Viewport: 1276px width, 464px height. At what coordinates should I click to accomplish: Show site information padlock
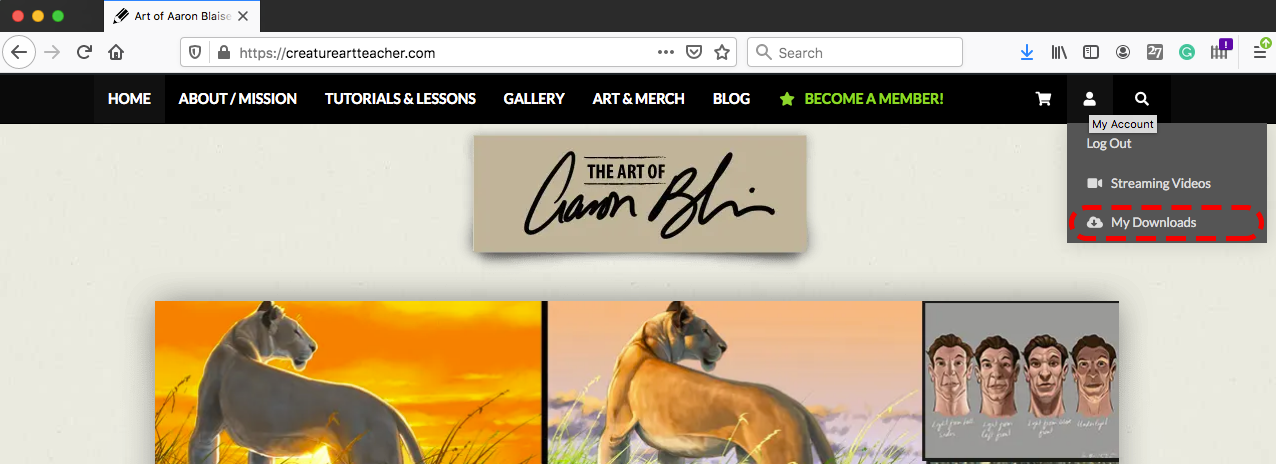coord(223,53)
